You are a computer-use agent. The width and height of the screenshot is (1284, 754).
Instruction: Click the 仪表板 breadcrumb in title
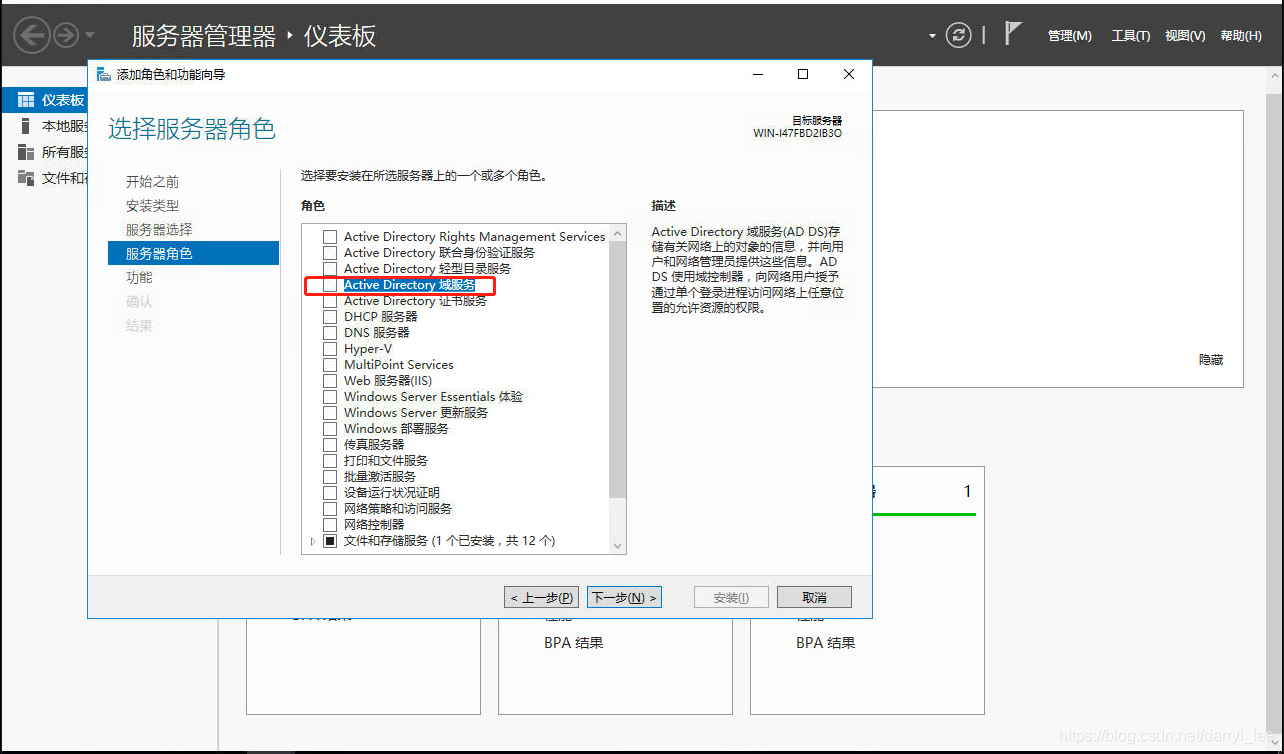(x=340, y=36)
